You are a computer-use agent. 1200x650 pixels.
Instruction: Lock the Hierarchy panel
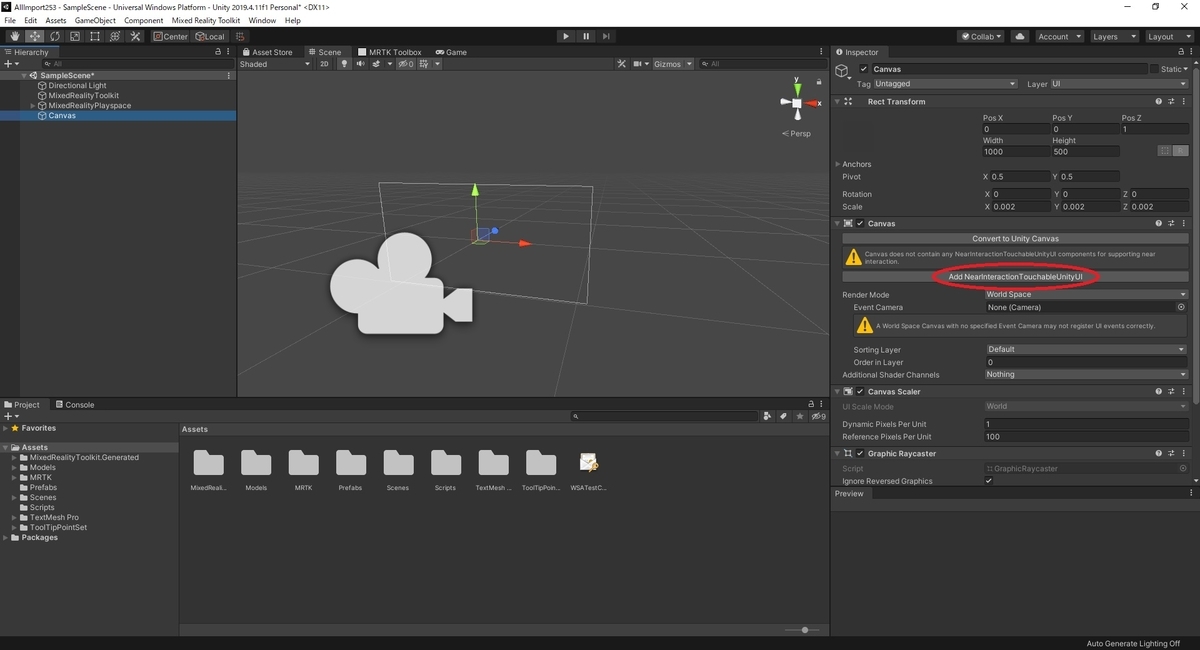click(217, 52)
